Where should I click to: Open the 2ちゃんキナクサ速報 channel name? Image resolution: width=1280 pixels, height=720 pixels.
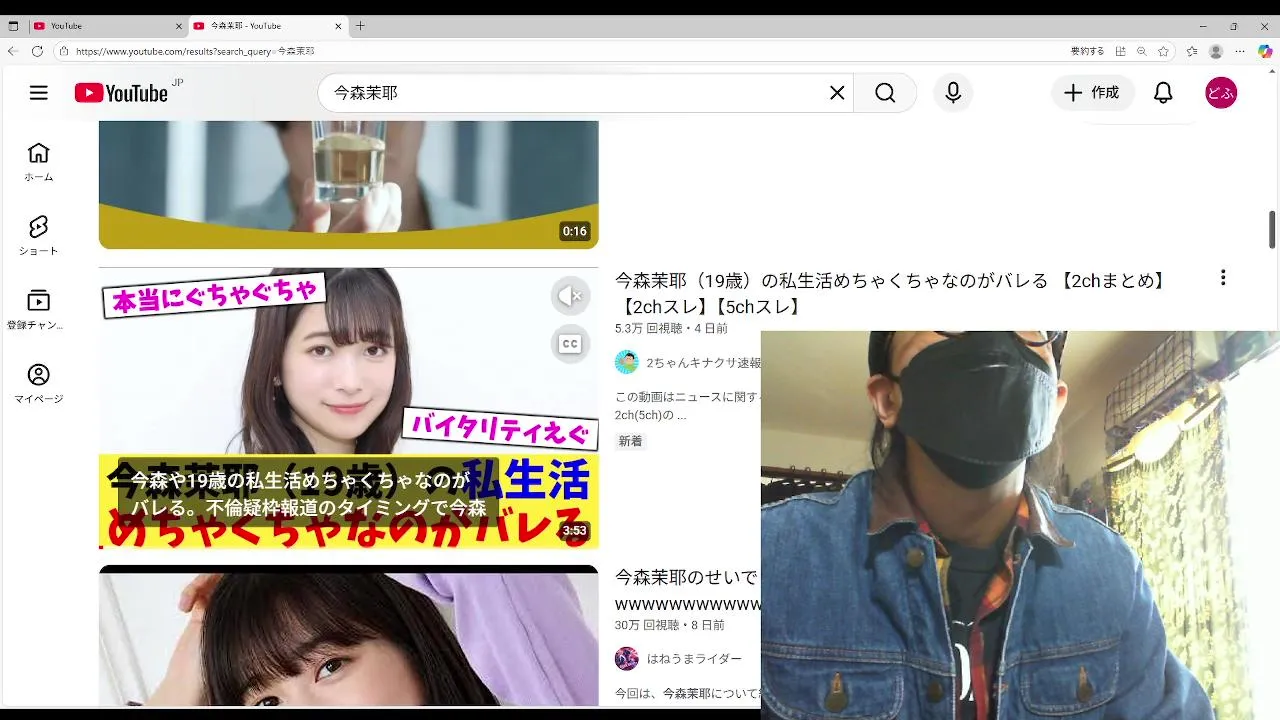(x=703, y=363)
